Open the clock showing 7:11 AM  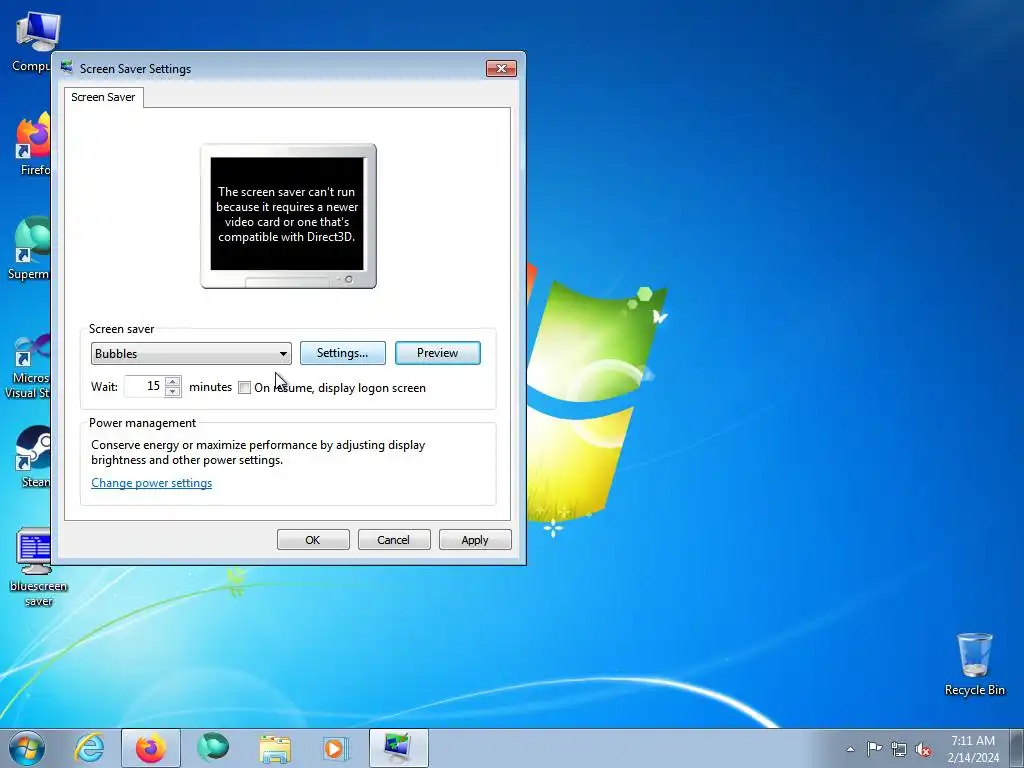pos(973,749)
